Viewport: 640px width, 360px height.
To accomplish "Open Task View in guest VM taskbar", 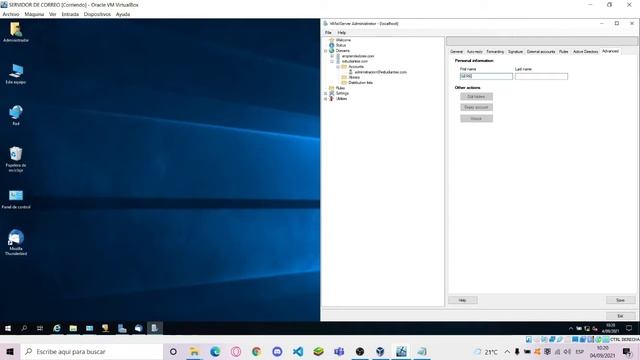I will pos(40,328).
